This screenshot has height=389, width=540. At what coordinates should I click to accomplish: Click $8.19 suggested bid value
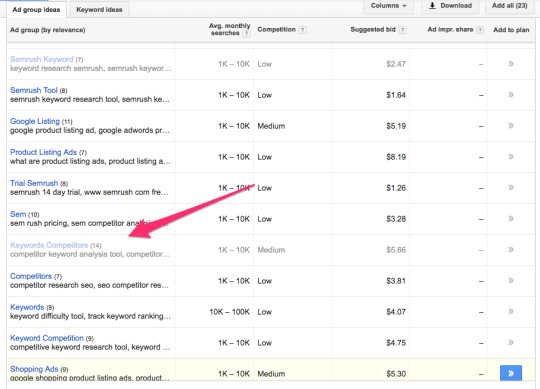point(396,157)
